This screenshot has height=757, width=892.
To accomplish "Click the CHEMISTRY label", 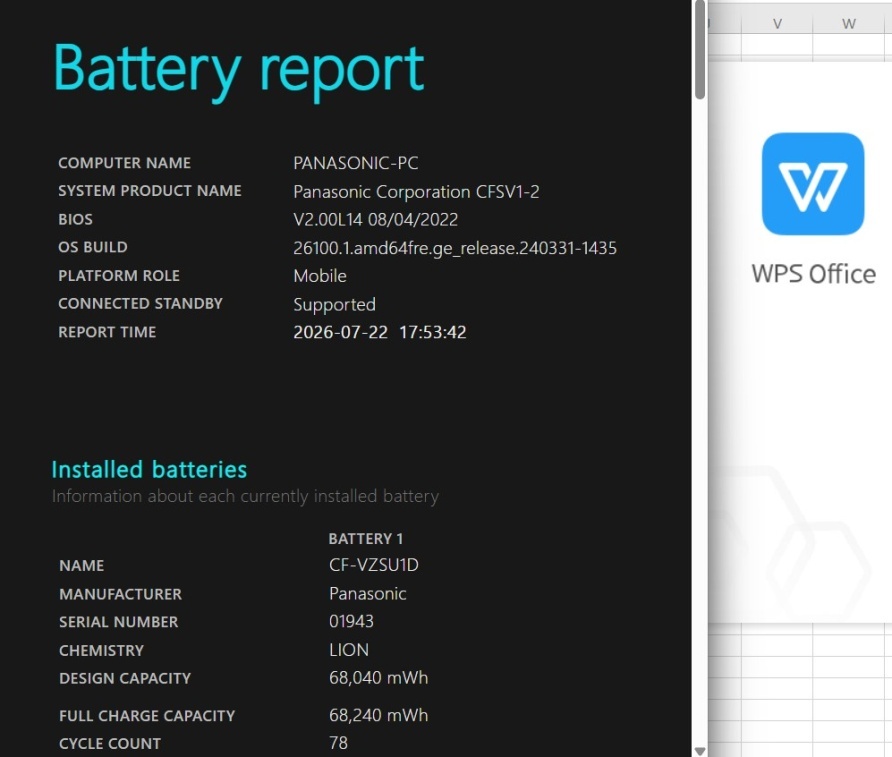I will click(101, 651).
